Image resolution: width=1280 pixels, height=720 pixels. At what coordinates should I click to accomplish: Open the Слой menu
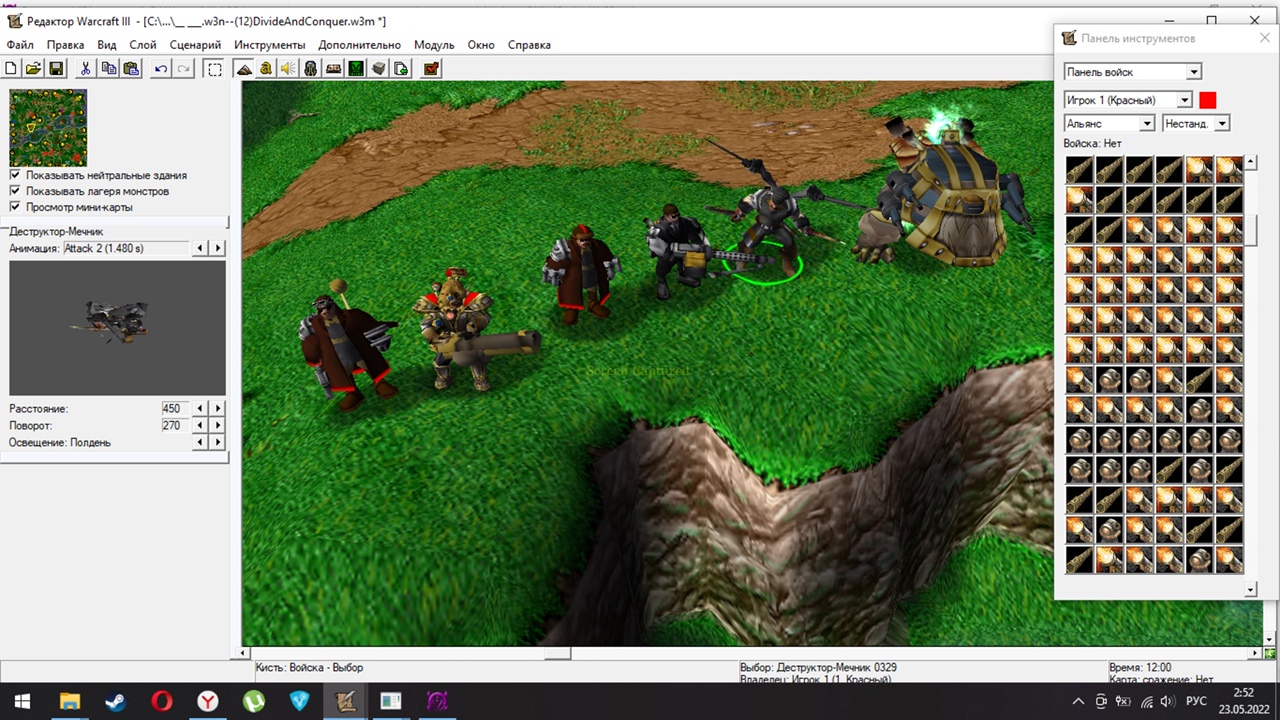[x=143, y=45]
